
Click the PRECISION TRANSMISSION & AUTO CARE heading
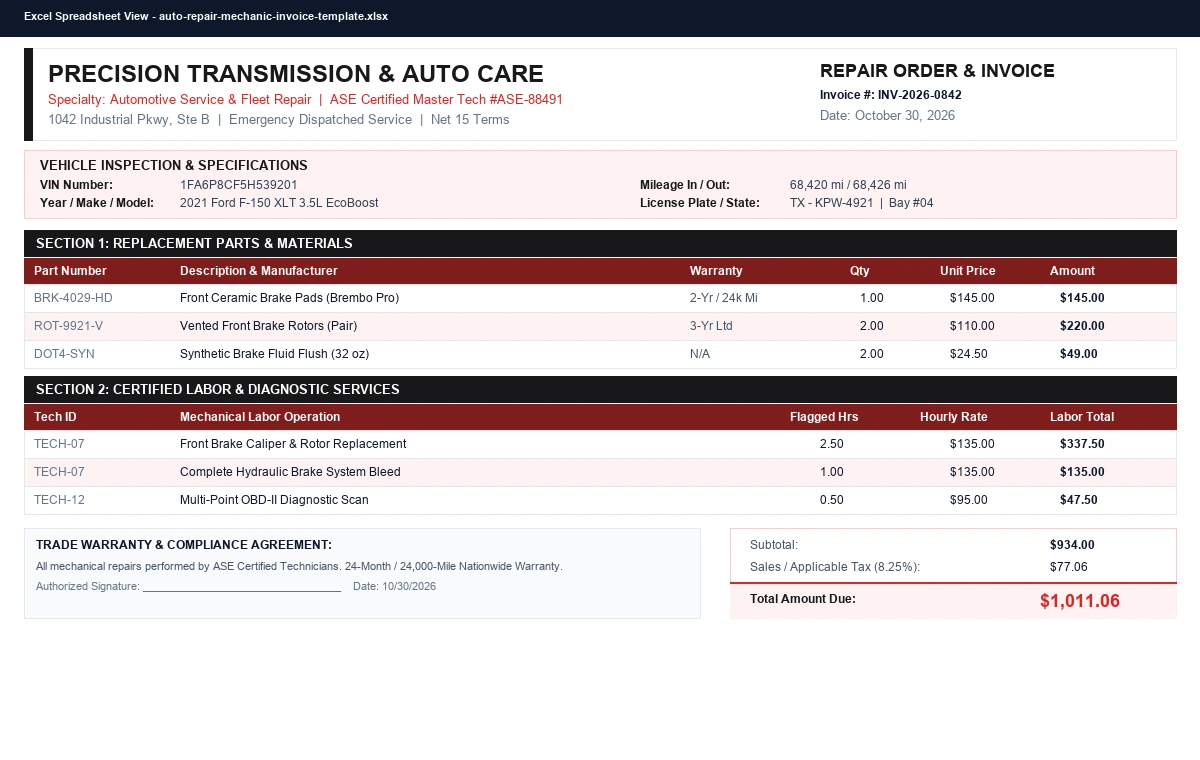[x=296, y=74]
